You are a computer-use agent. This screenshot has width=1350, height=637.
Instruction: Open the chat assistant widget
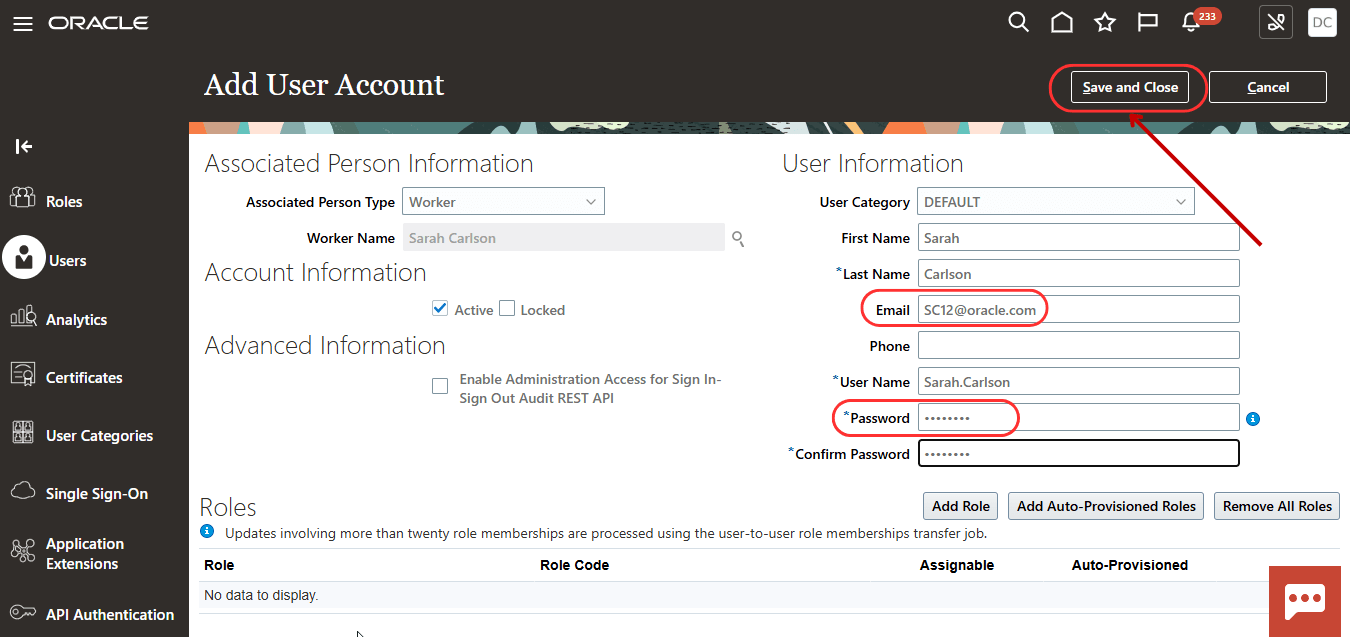[x=1305, y=601]
